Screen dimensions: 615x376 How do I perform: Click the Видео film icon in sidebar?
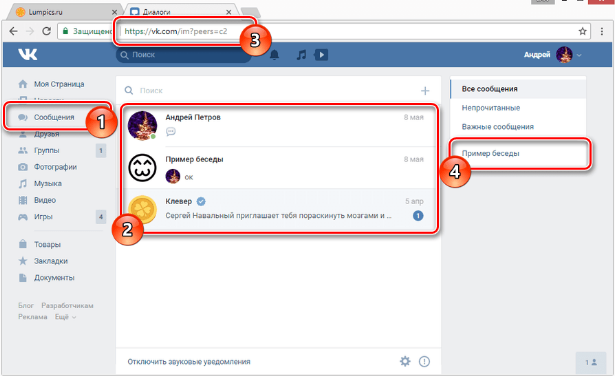click(23, 200)
